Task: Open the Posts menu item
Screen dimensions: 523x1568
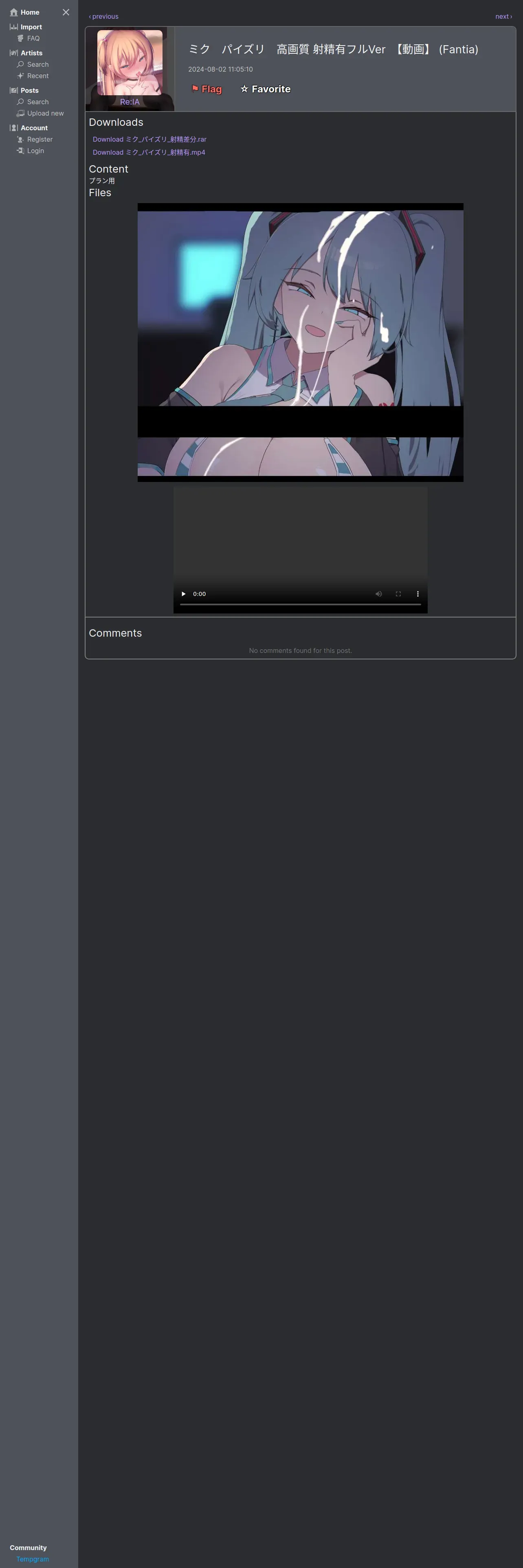Action: [29, 91]
